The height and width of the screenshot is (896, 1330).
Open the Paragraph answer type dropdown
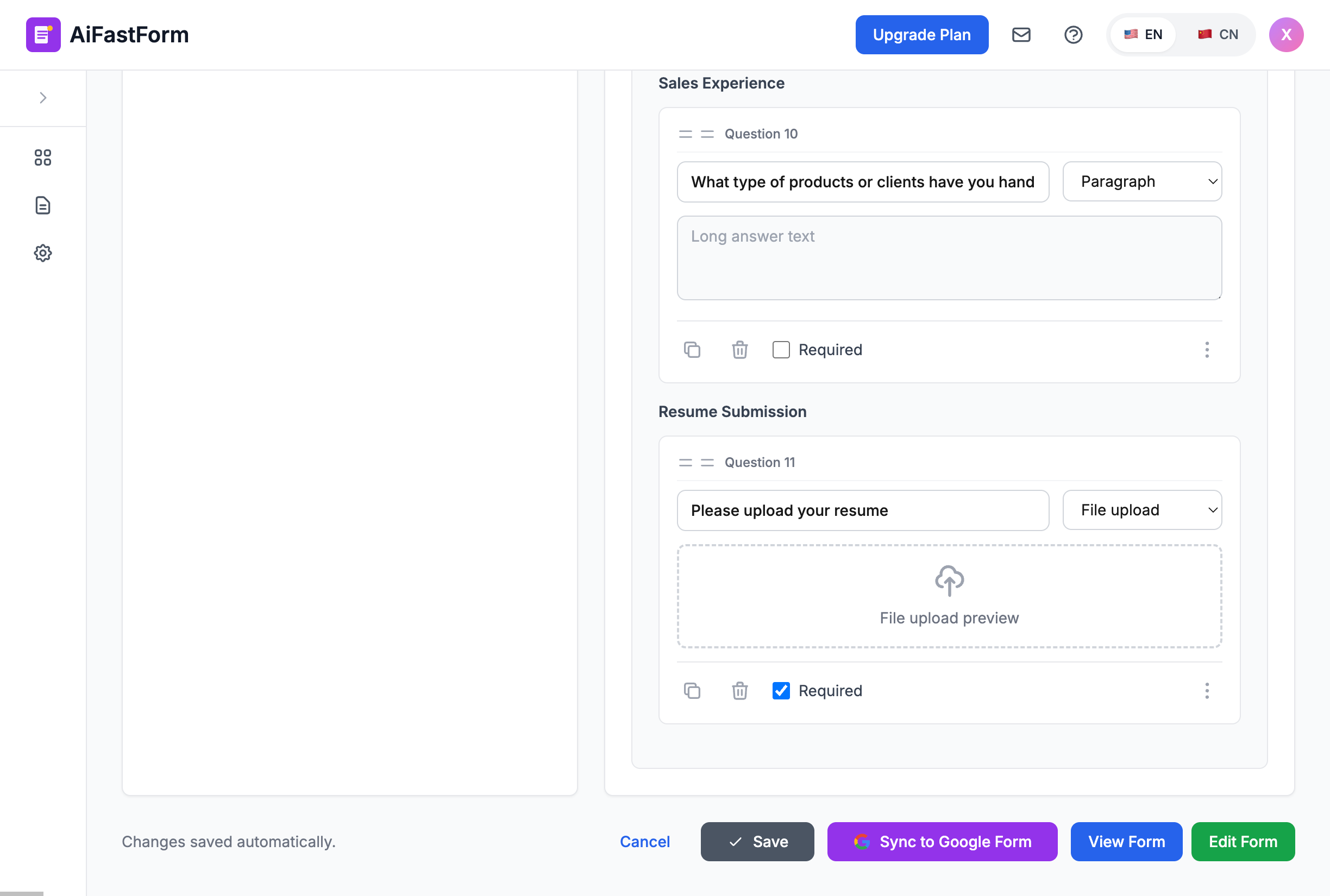click(x=1141, y=181)
